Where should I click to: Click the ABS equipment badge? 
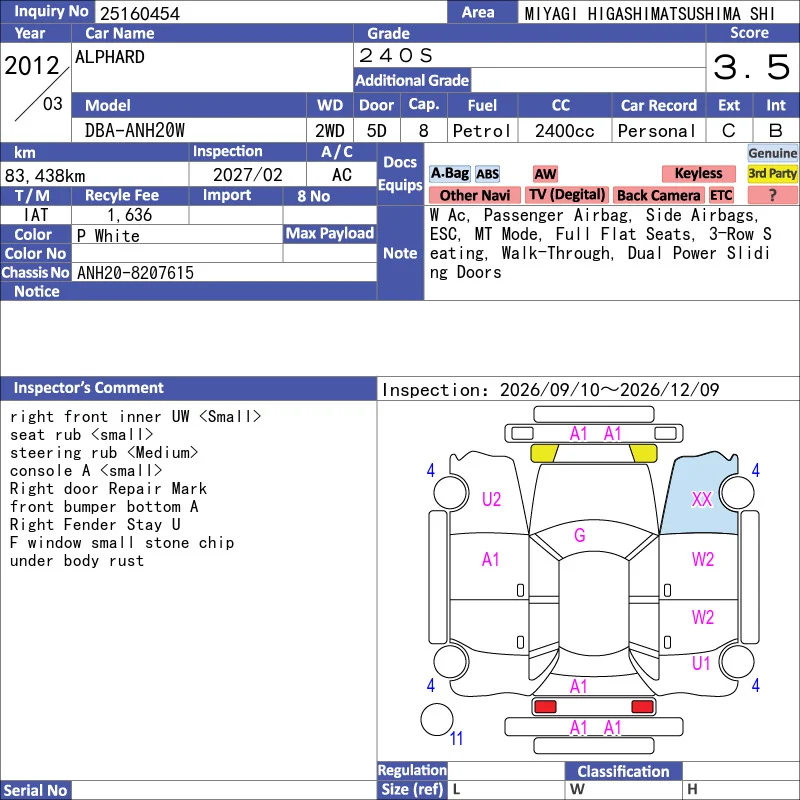point(487,174)
